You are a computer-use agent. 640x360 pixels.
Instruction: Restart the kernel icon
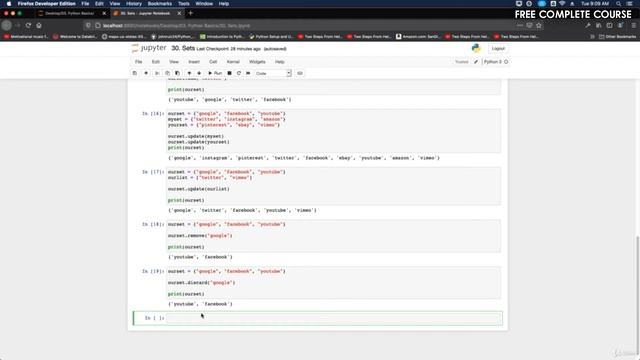[239, 73]
